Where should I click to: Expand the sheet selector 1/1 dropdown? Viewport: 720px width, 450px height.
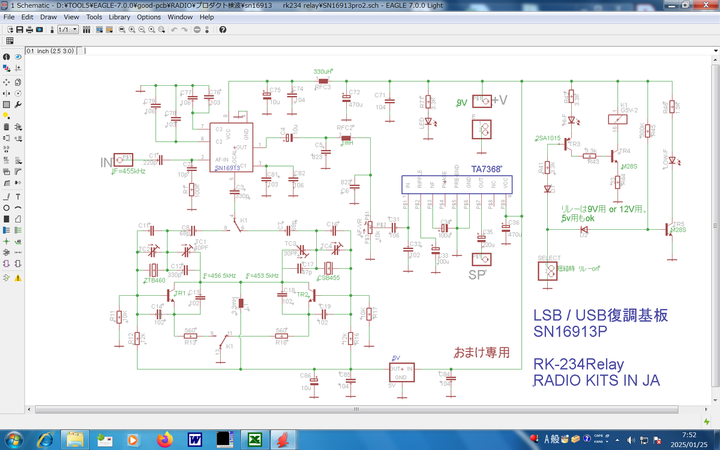tap(73, 30)
